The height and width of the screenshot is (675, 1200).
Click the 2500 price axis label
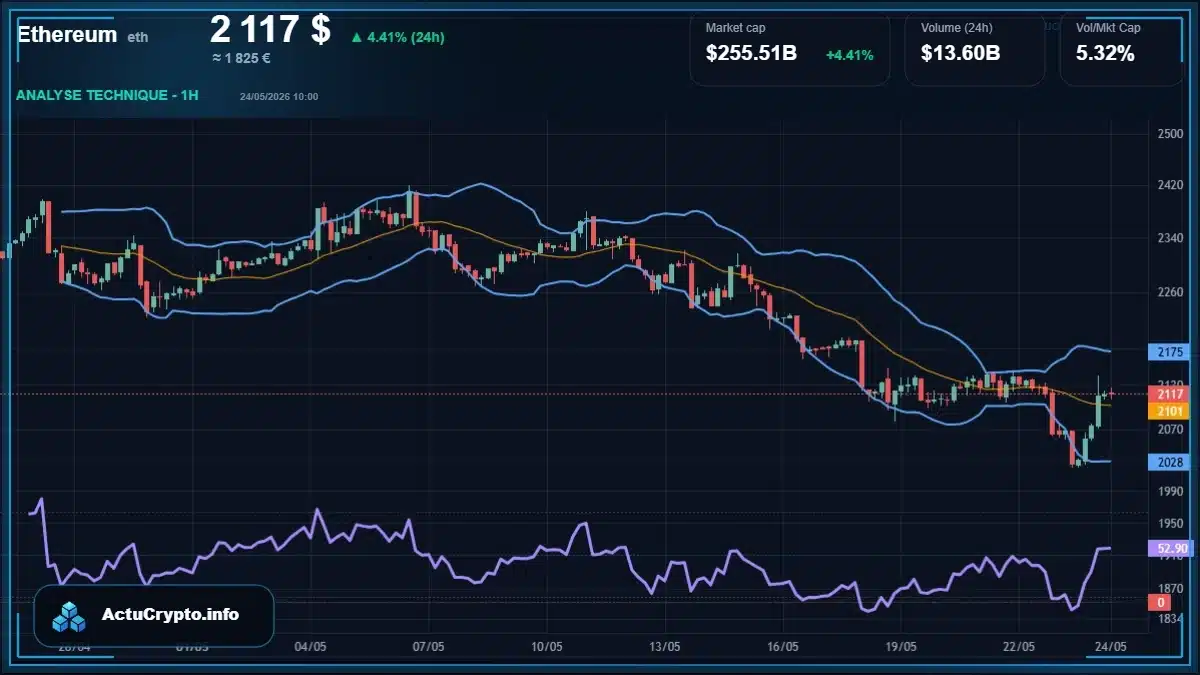(x=1170, y=134)
